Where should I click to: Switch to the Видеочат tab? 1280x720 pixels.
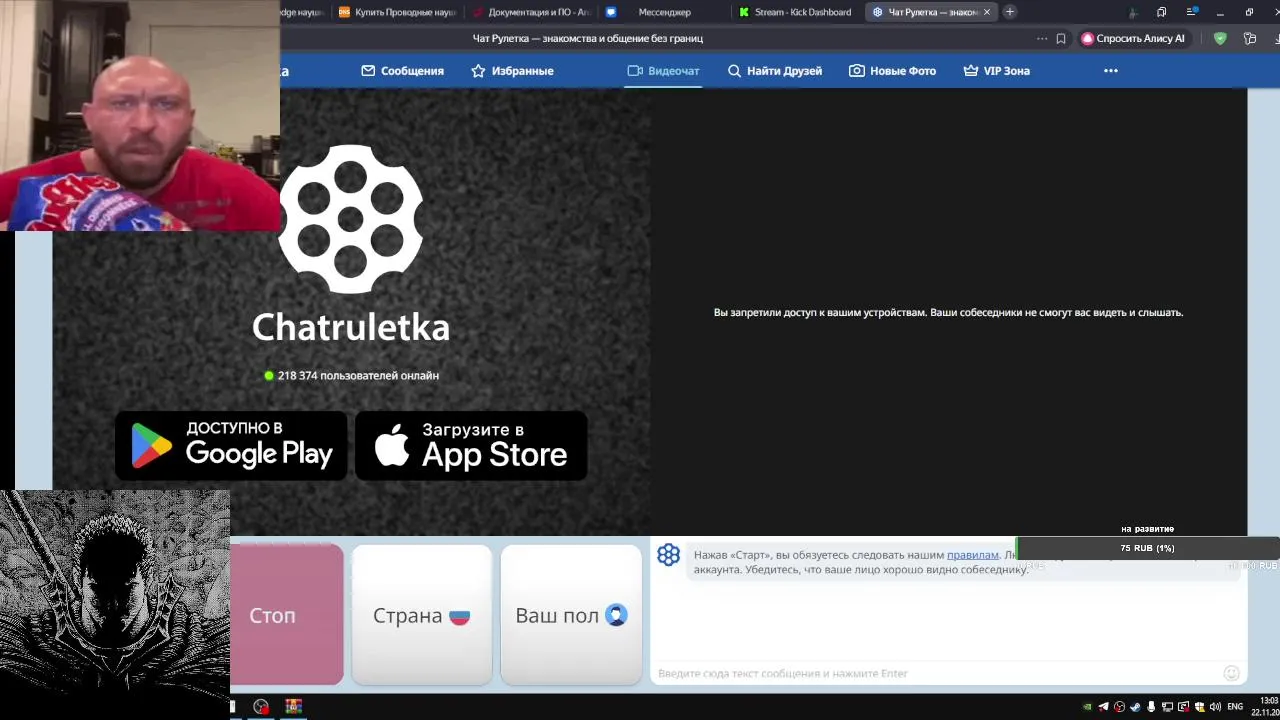(x=663, y=71)
